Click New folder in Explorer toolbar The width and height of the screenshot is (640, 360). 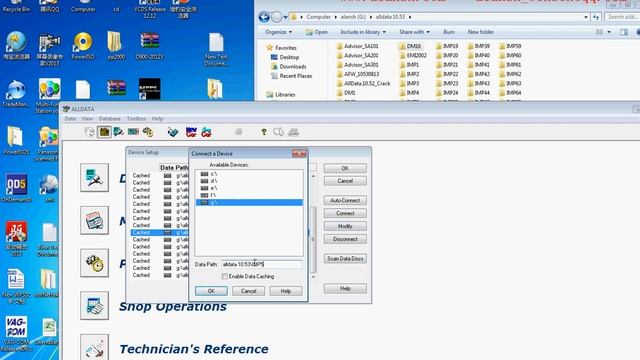pyautogui.click(x=481, y=32)
